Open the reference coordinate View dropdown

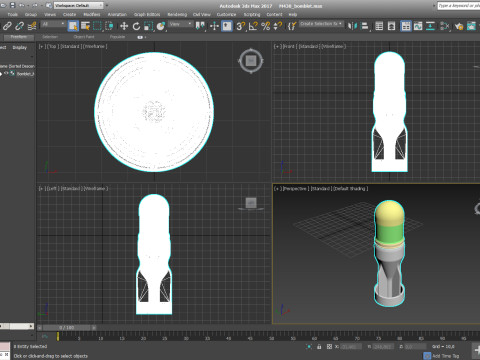click(180, 24)
